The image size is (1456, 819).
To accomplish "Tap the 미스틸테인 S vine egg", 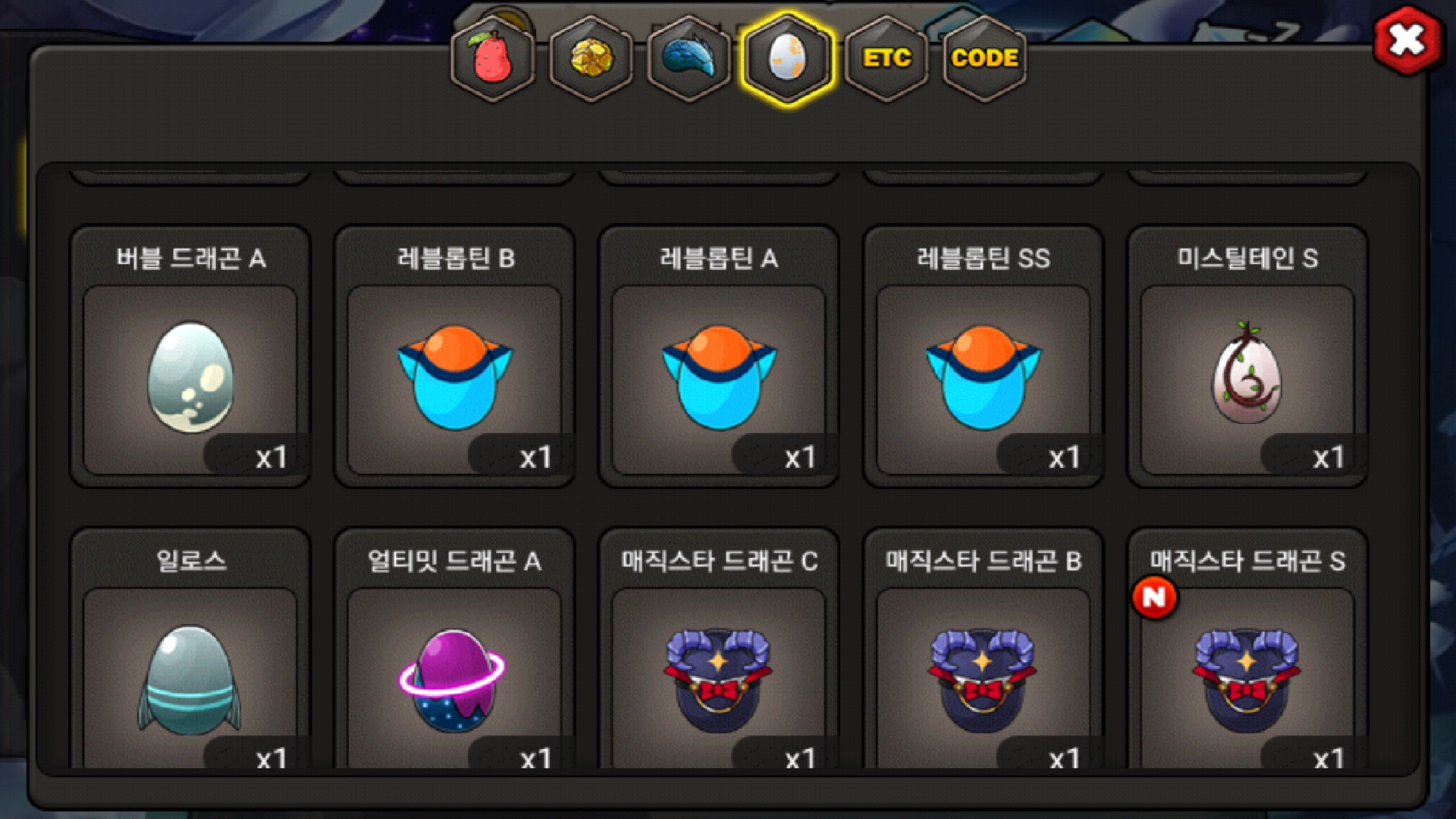I will [x=1247, y=356].
